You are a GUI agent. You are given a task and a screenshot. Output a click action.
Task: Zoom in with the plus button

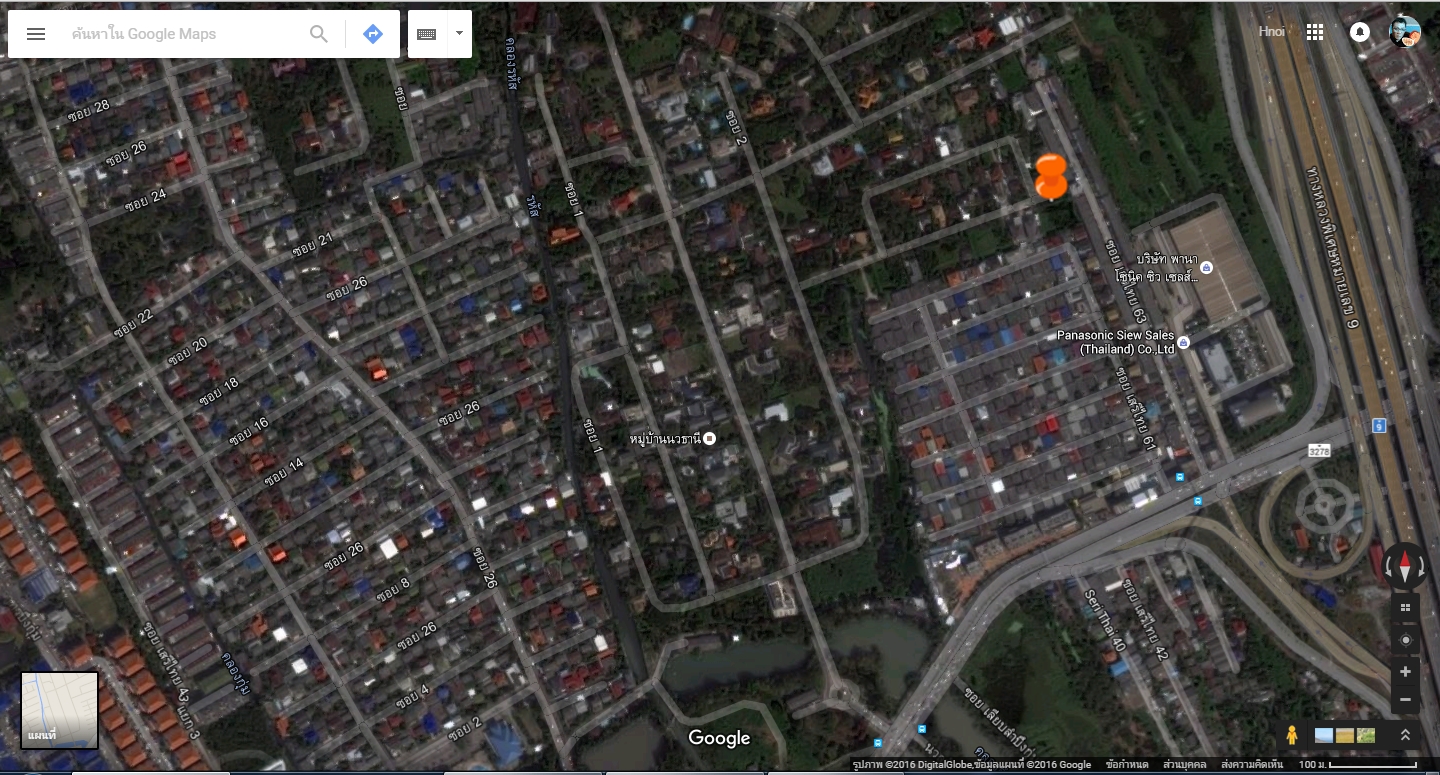click(1406, 672)
